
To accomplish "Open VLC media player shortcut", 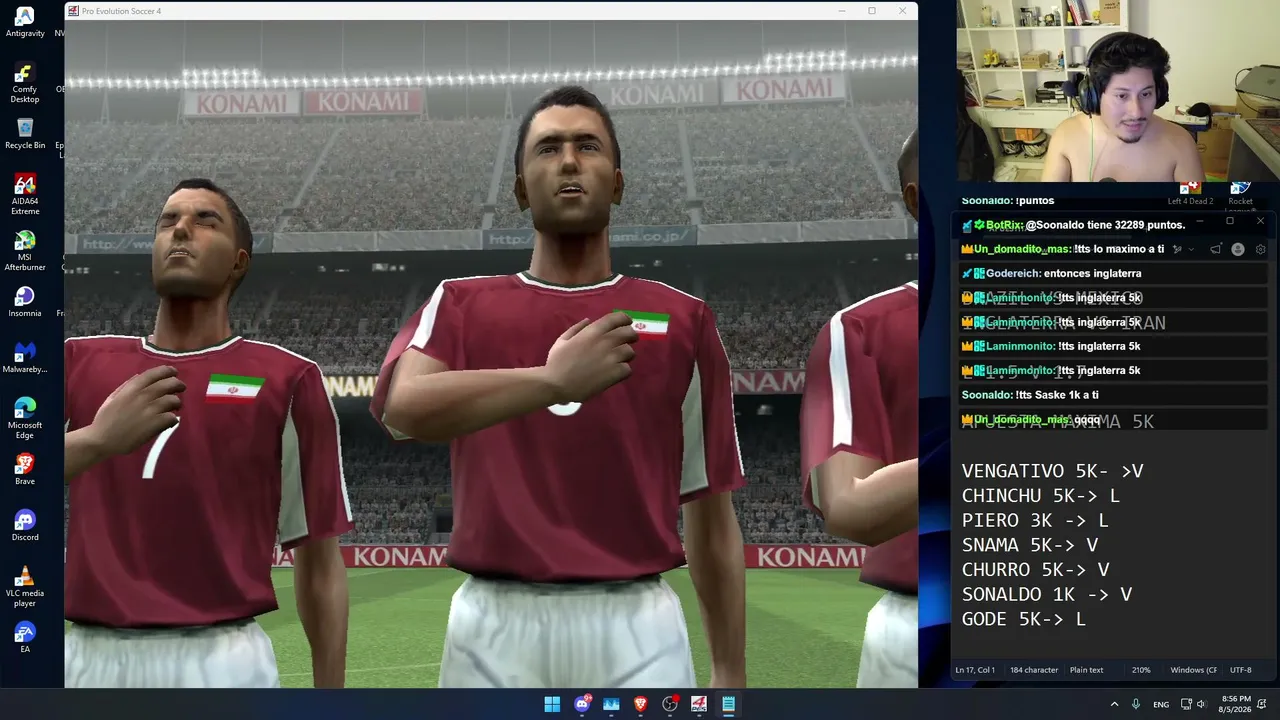I will pyautogui.click(x=25, y=587).
